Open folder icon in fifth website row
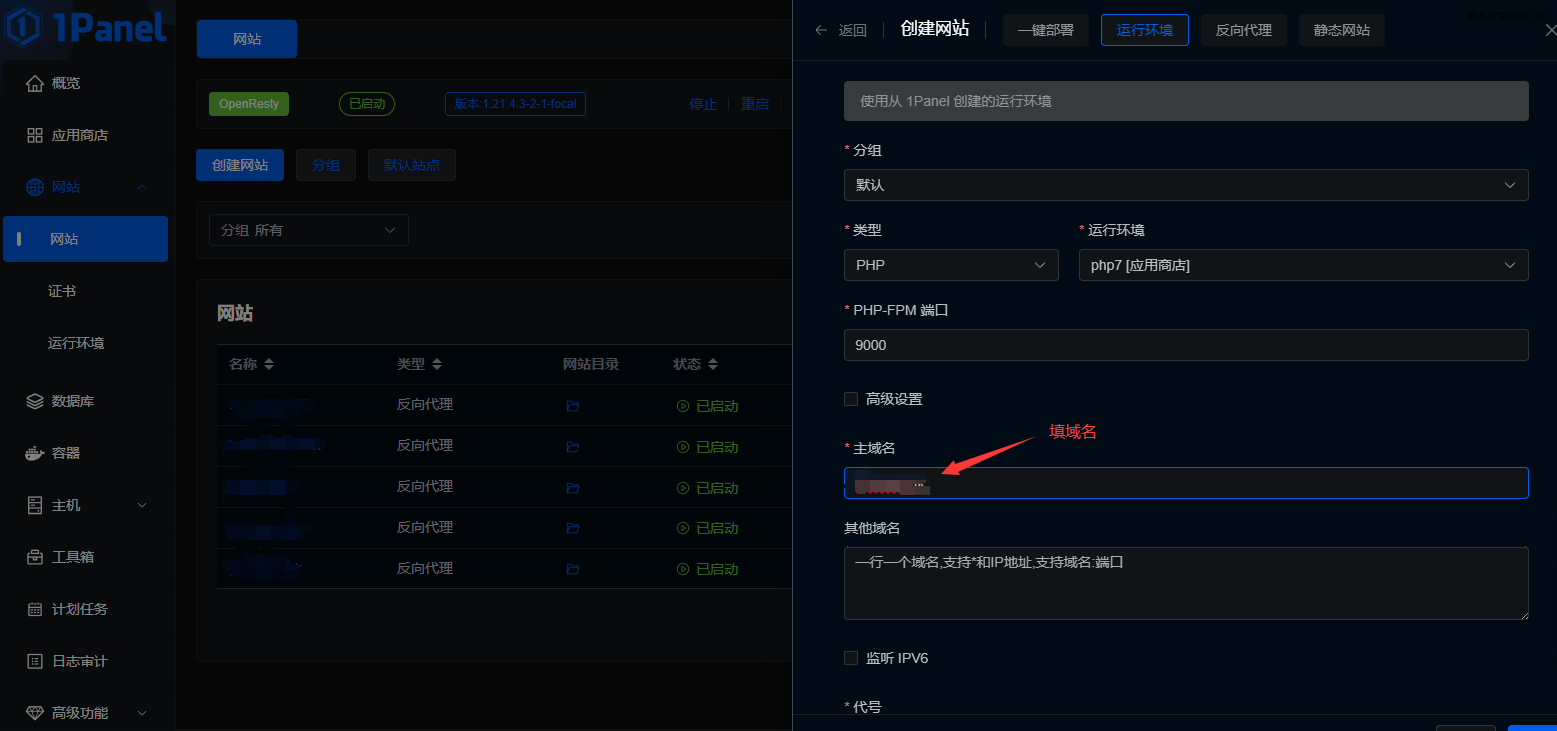 point(573,569)
